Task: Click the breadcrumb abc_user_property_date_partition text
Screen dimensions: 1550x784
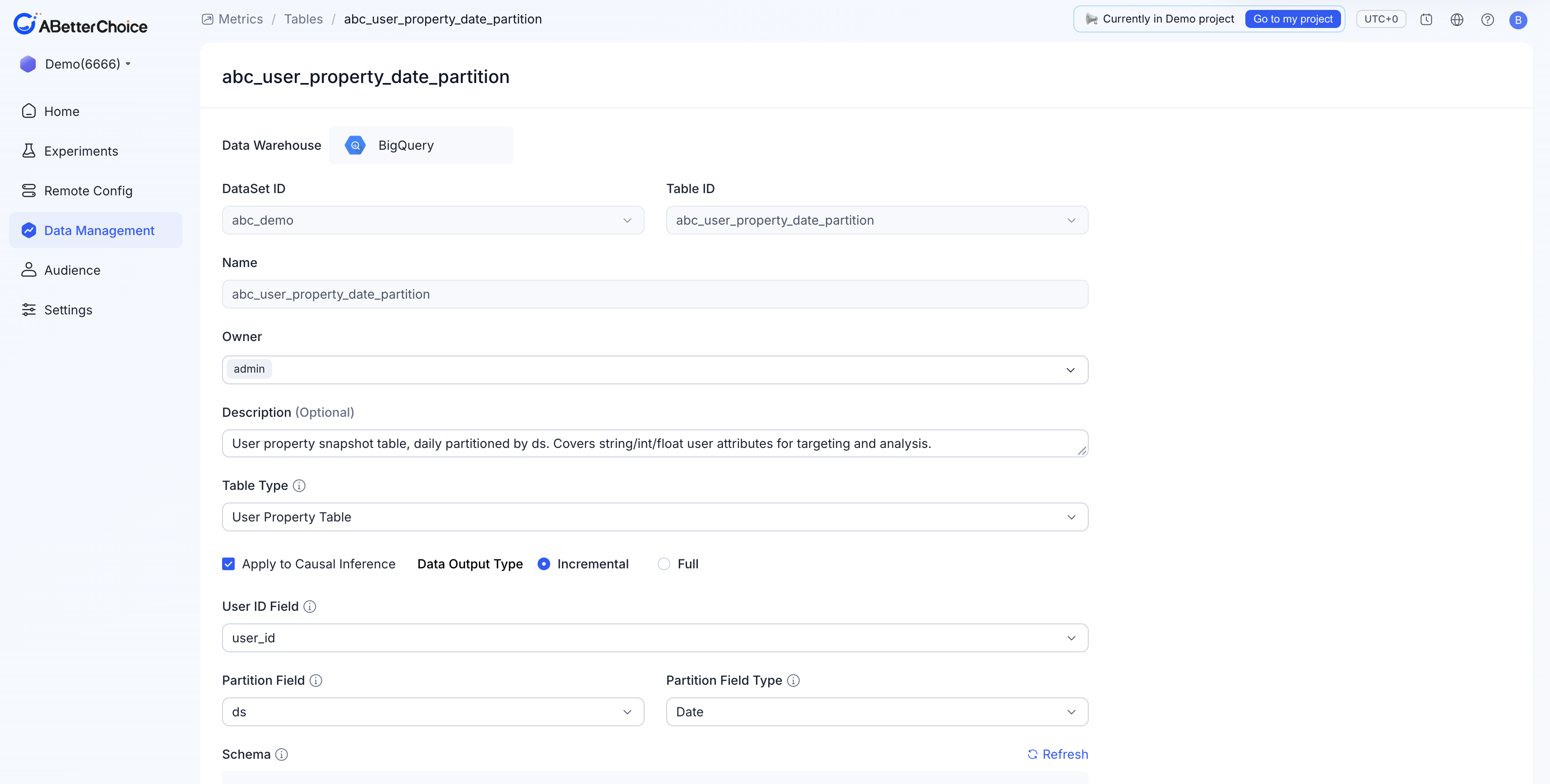Action: pos(443,19)
